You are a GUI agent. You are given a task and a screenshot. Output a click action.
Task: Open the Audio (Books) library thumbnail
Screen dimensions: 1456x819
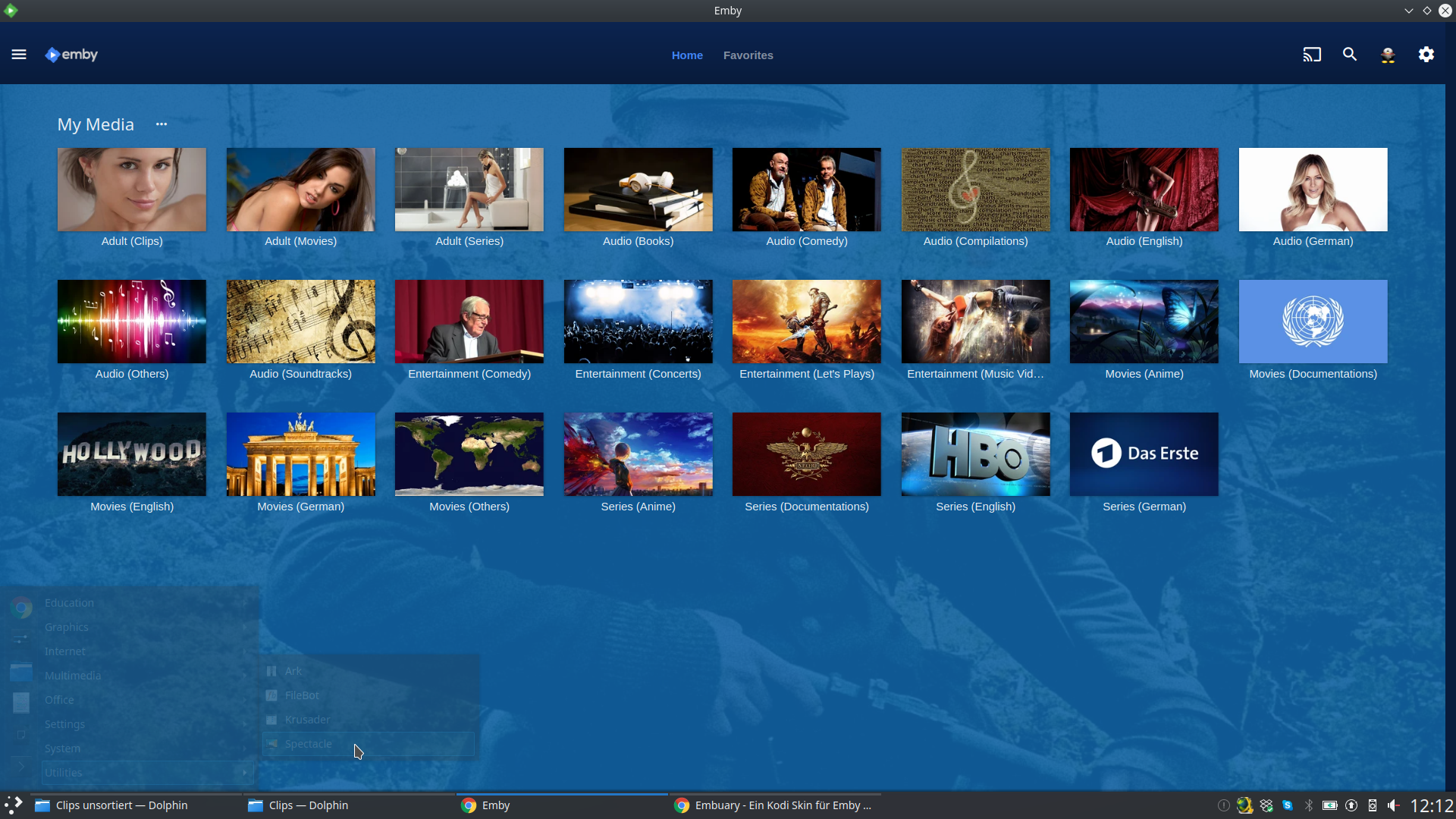[x=638, y=190]
